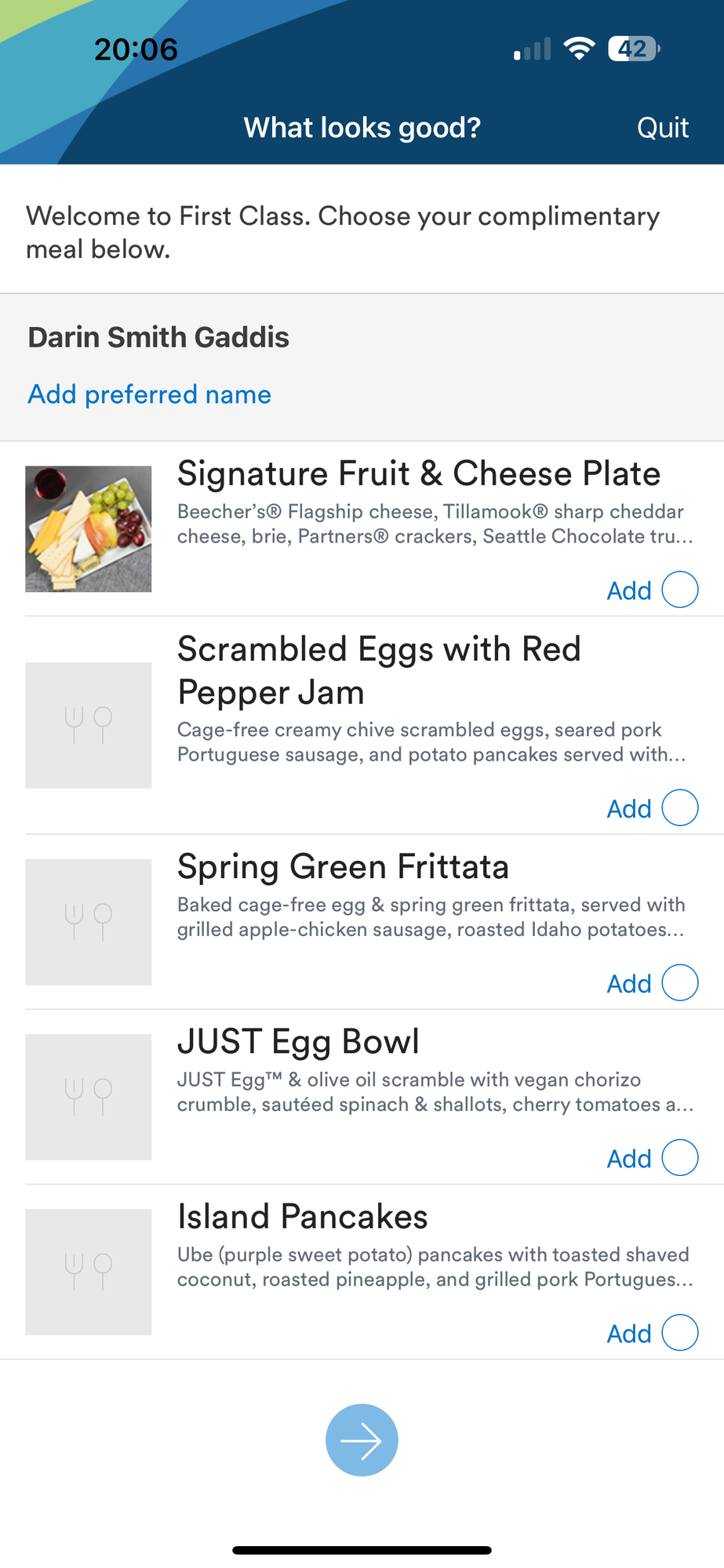This screenshot has height=1568, width=724.
Task: Tap the Island Pancakes placeholder utensils icon
Action: [x=89, y=1272]
